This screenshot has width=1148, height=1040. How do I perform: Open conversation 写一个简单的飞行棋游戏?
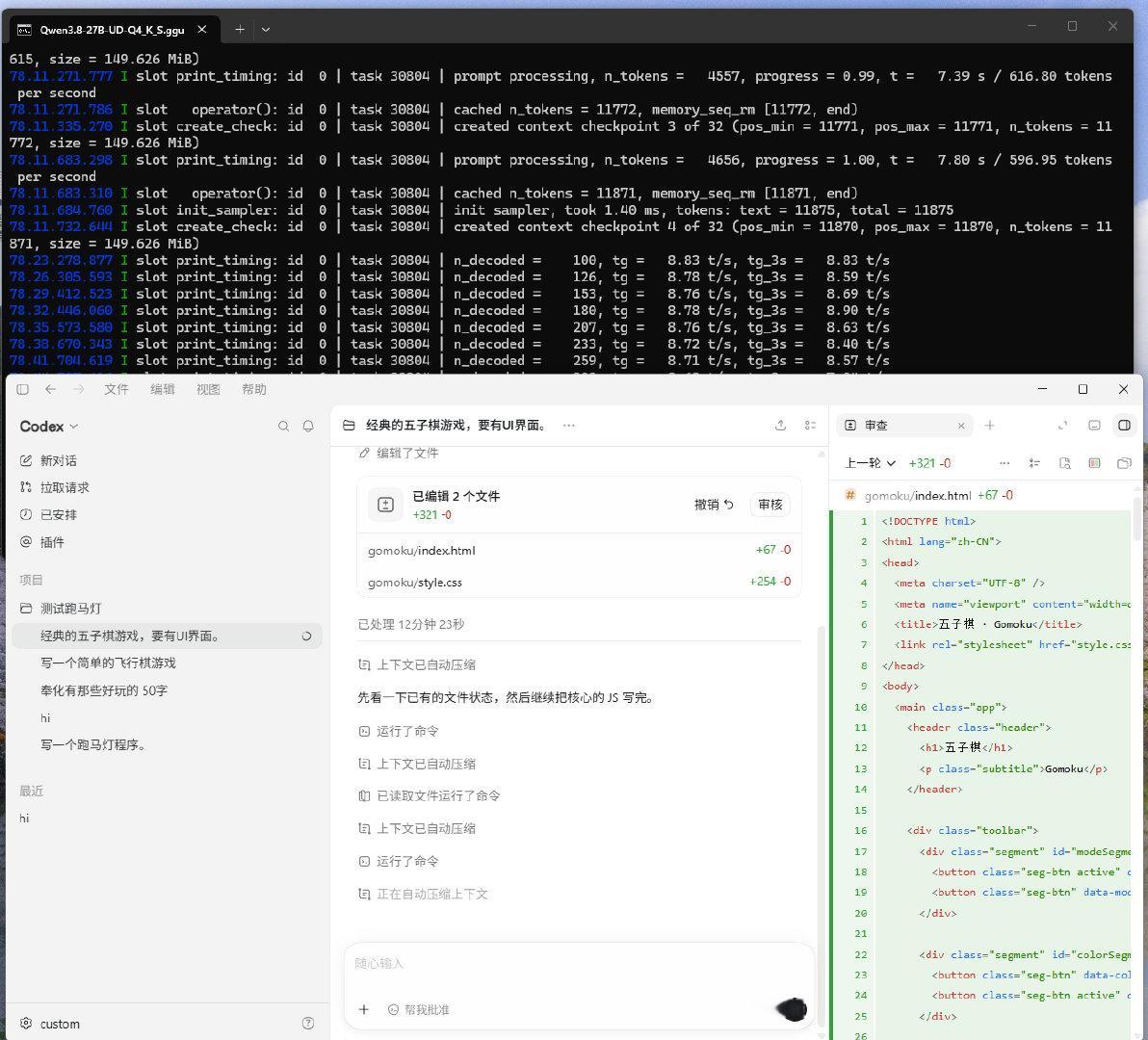tap(109, 663)
